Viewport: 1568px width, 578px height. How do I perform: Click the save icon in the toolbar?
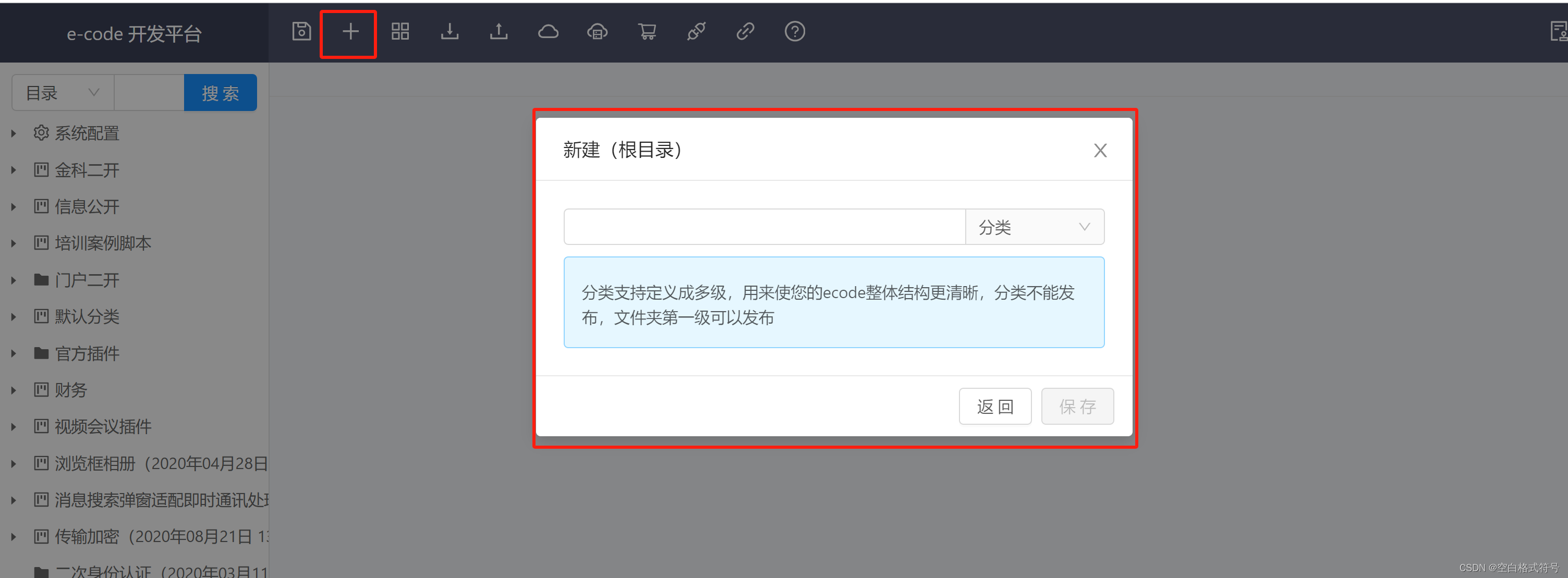click(301, 32)
